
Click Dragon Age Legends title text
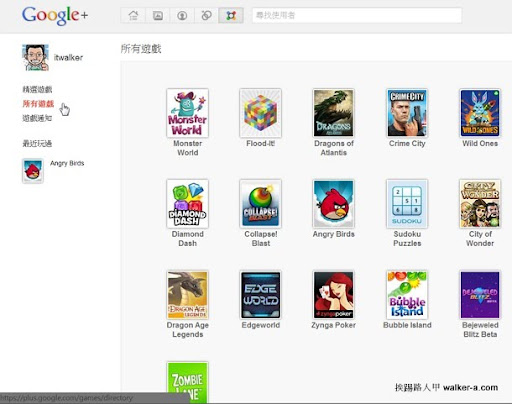tap(188, 330)
